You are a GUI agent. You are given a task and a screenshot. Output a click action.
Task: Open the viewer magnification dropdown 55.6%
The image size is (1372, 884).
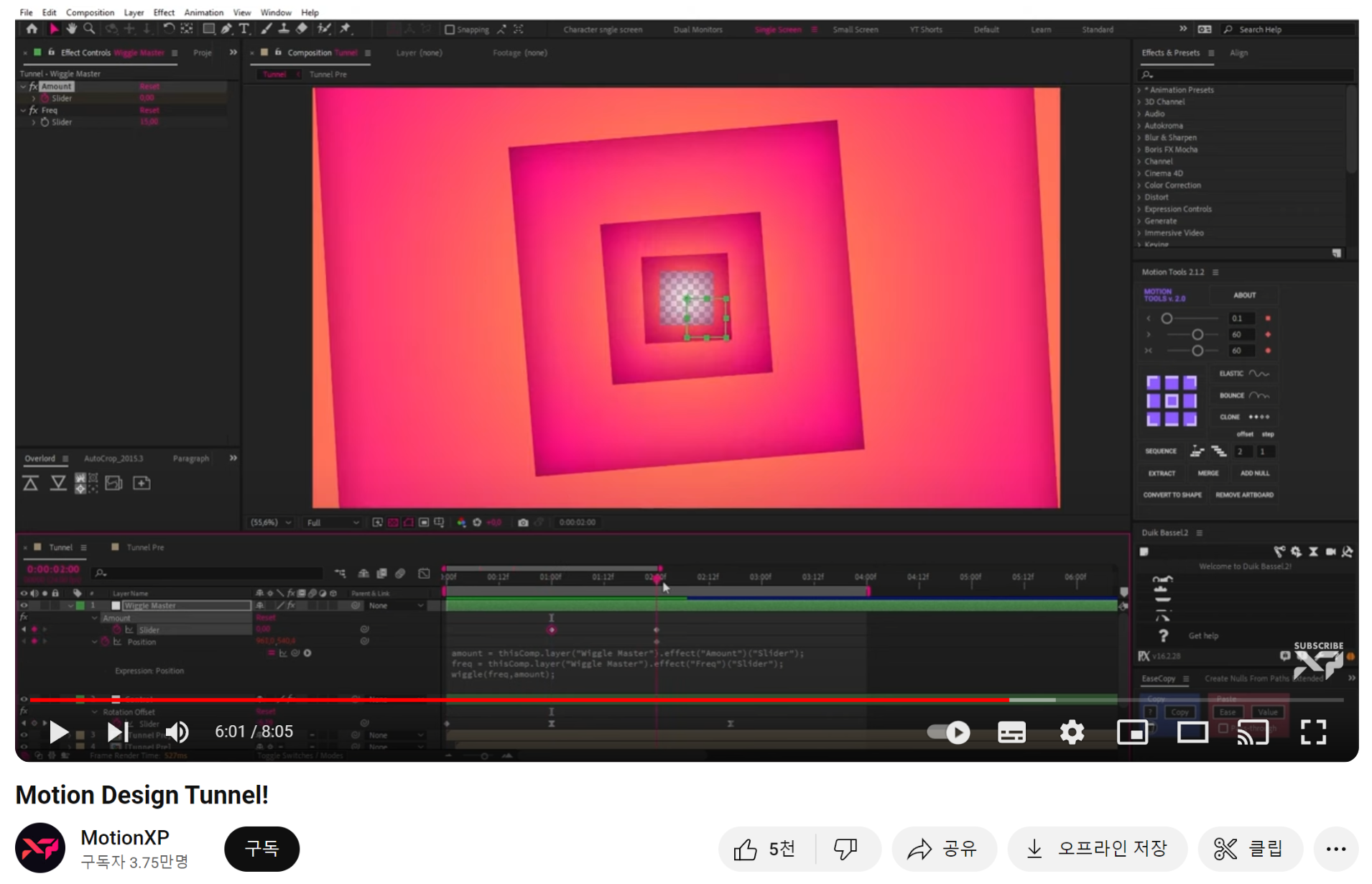[x=270, y=522]
